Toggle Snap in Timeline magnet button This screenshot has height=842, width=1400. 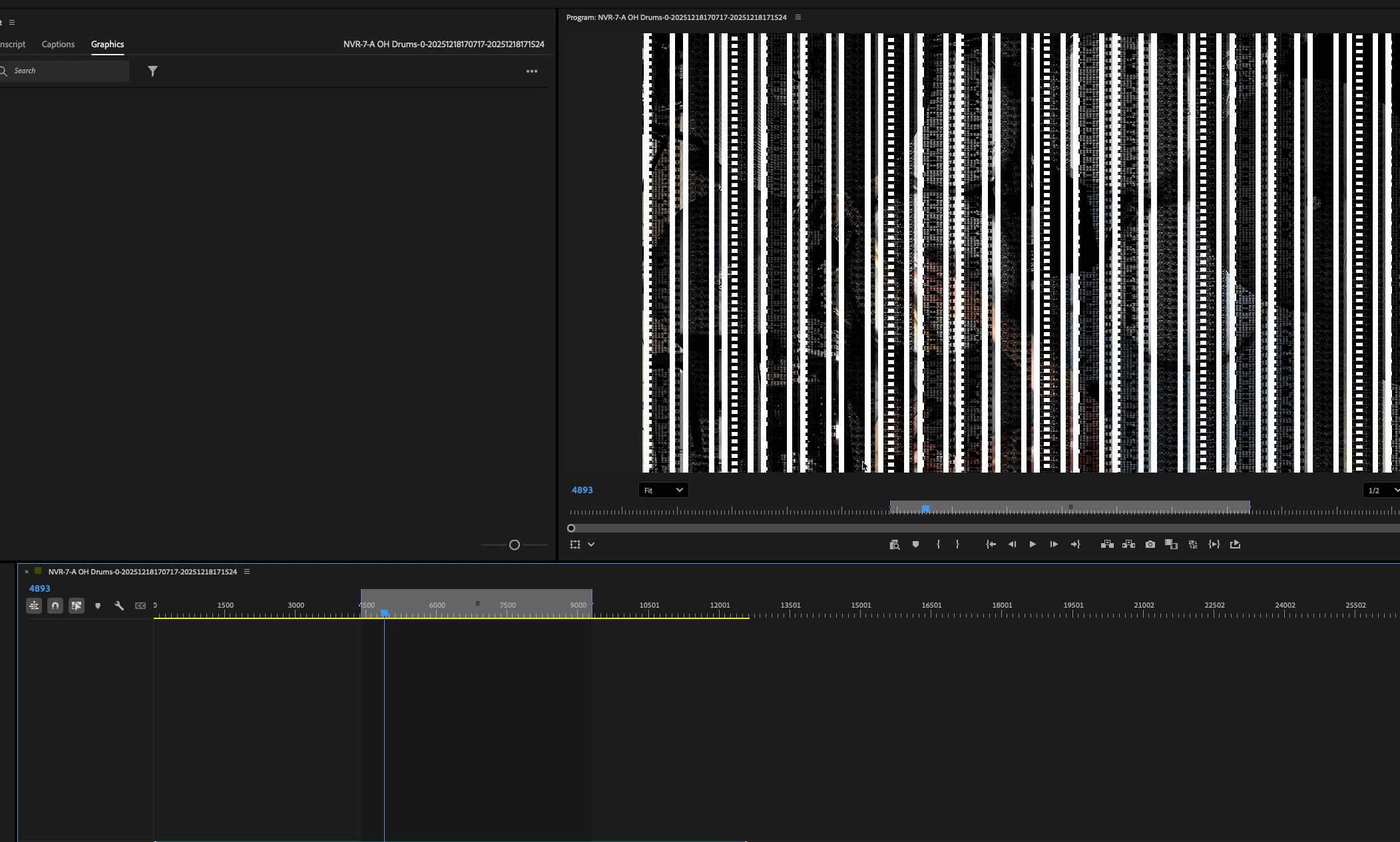55,606
